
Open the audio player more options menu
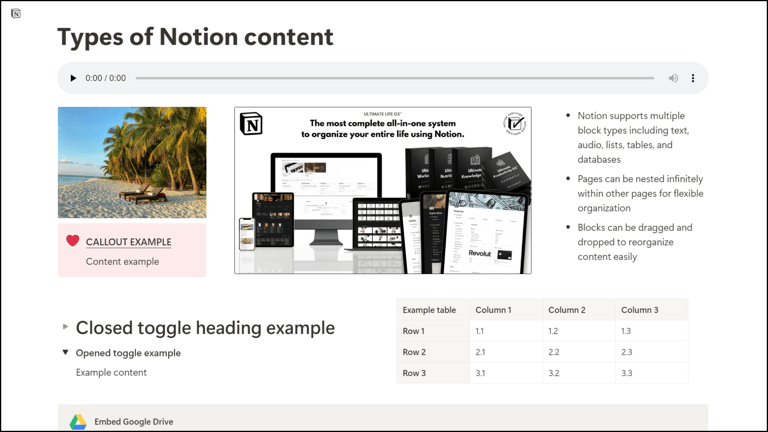(x=693, y=78)
